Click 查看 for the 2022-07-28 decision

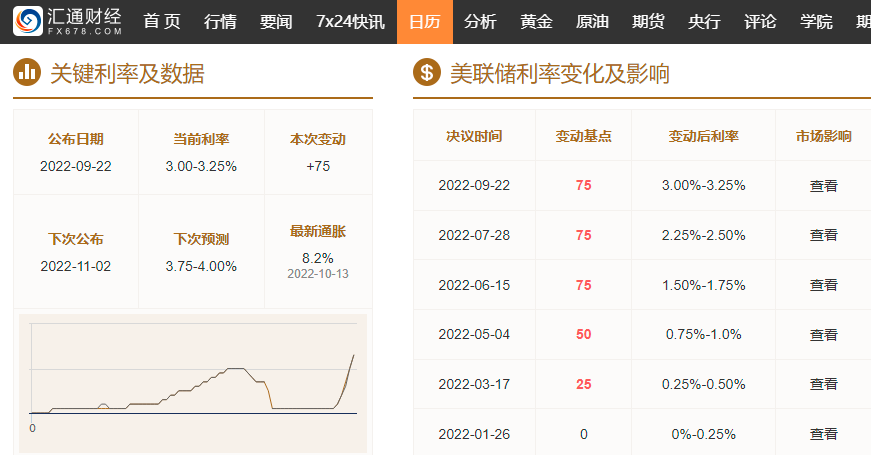[823, 235]
